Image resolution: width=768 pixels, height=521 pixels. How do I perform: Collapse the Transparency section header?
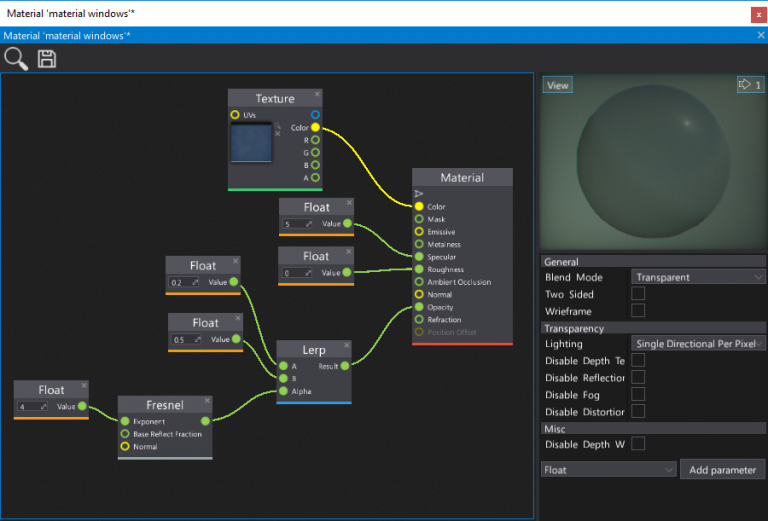tap(574, 328)
